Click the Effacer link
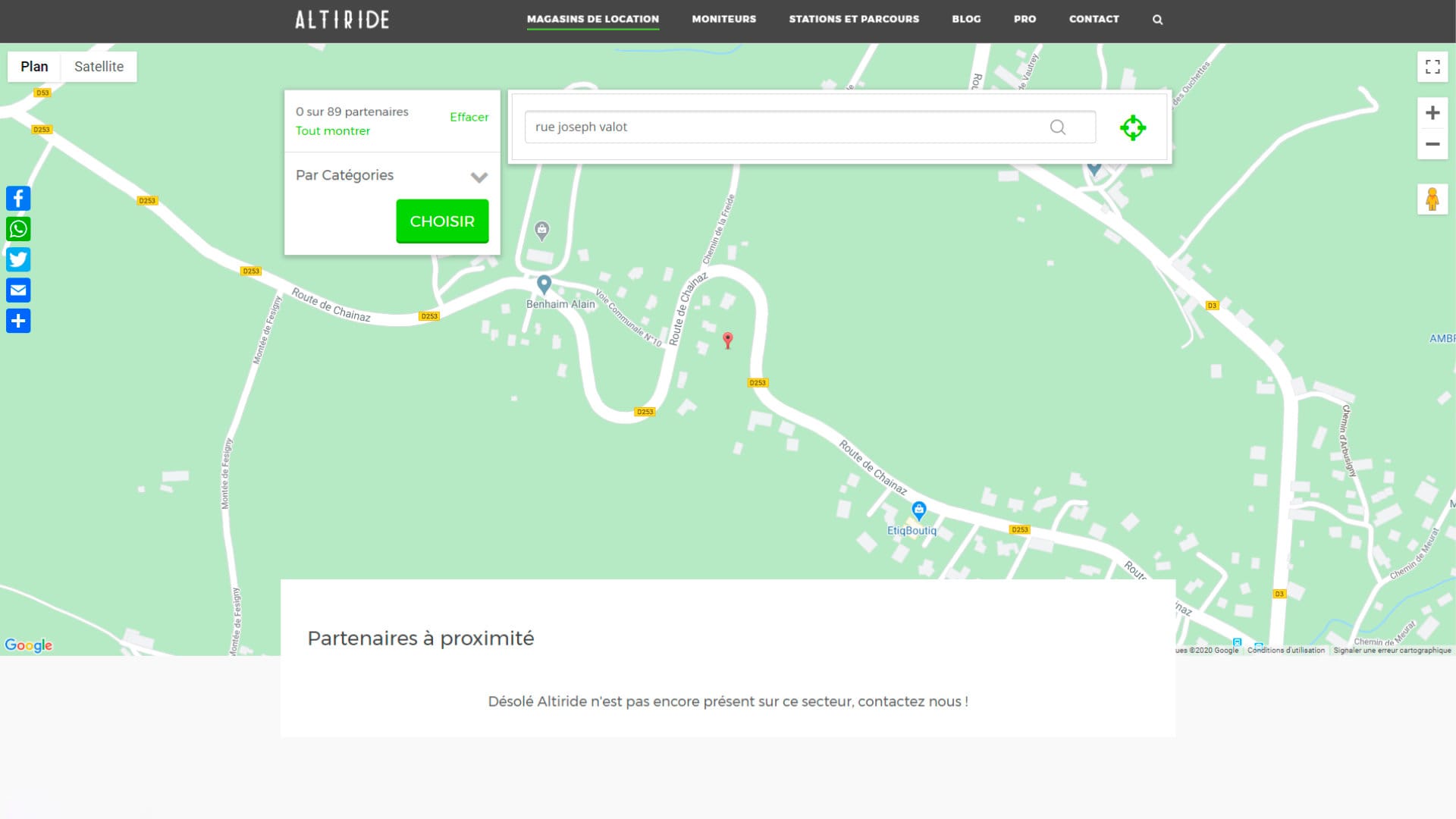 (469, 117)
